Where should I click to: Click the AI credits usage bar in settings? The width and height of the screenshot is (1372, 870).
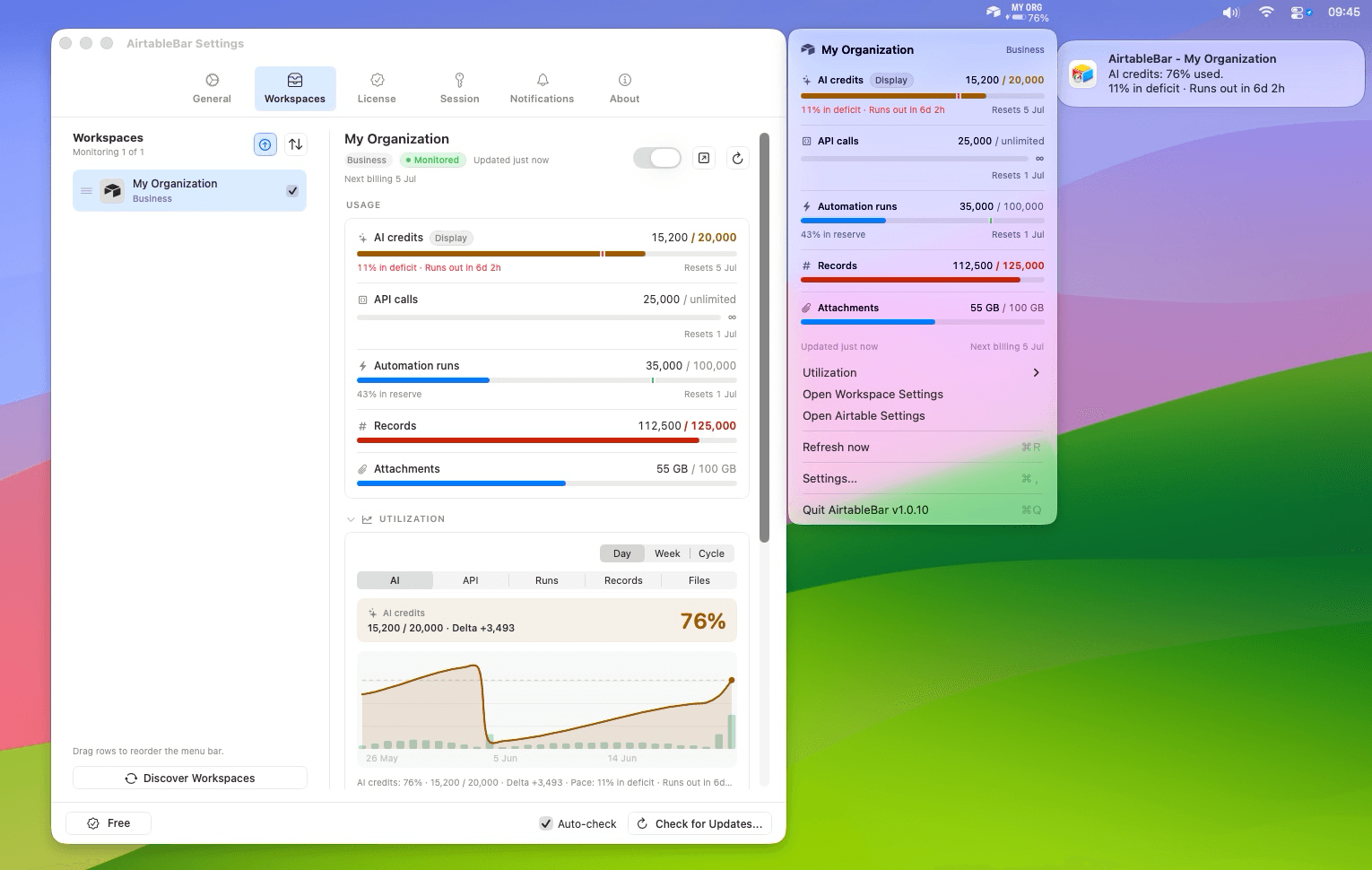tap(546, 254)
